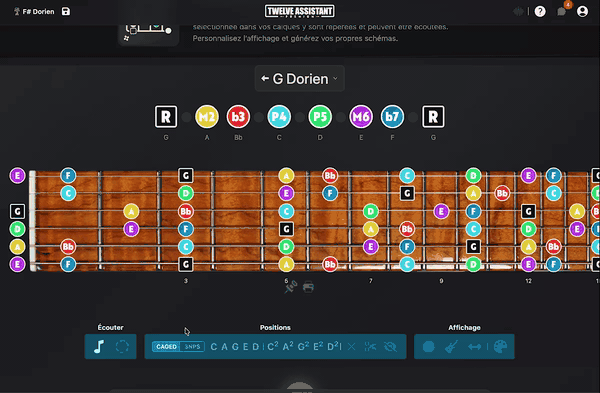Click the pin icon below the fretboard
Viewport: 600px width, 393px height.
[x=291, y=286]
